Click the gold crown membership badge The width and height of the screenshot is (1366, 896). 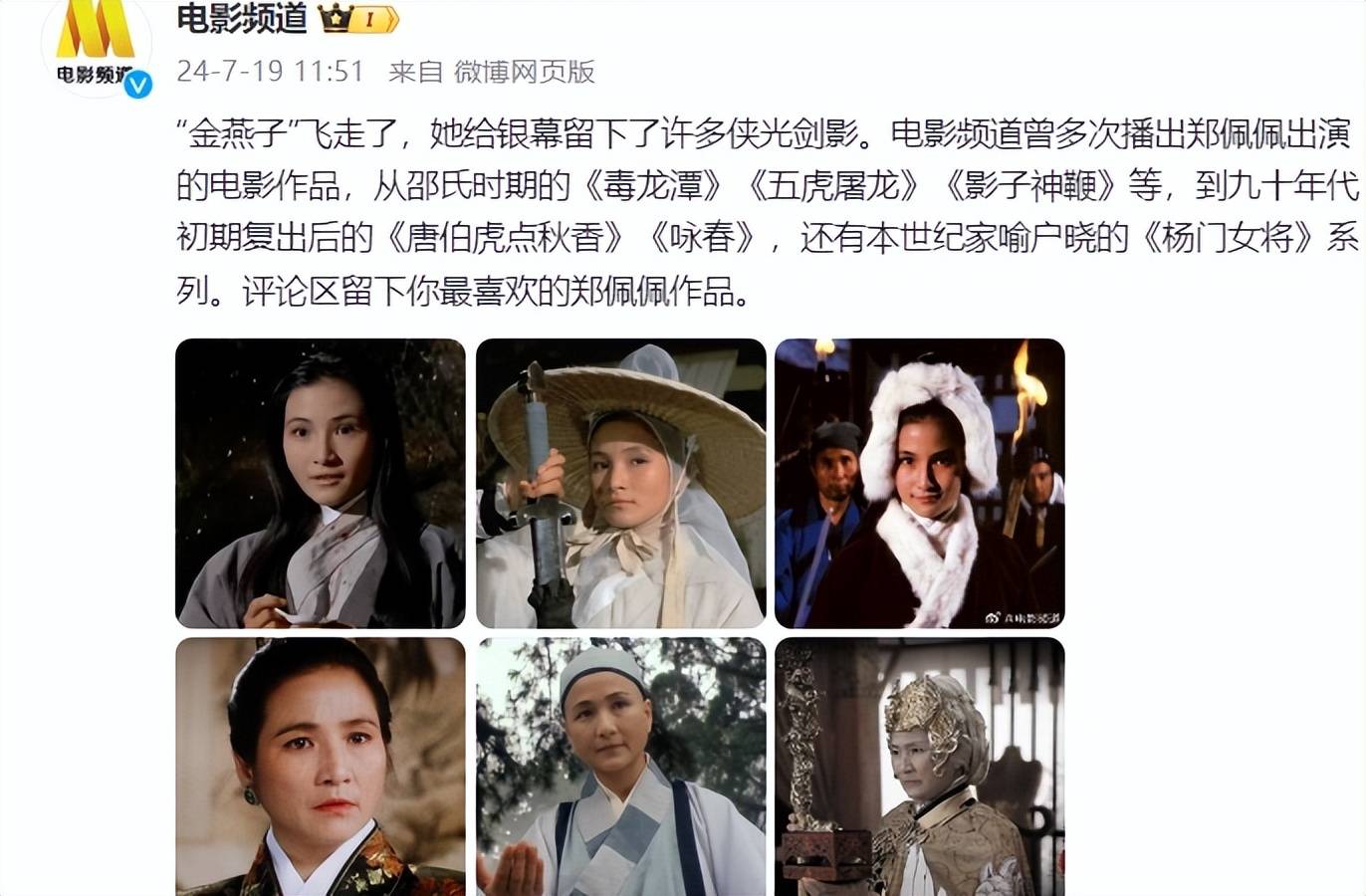[358, 18]
